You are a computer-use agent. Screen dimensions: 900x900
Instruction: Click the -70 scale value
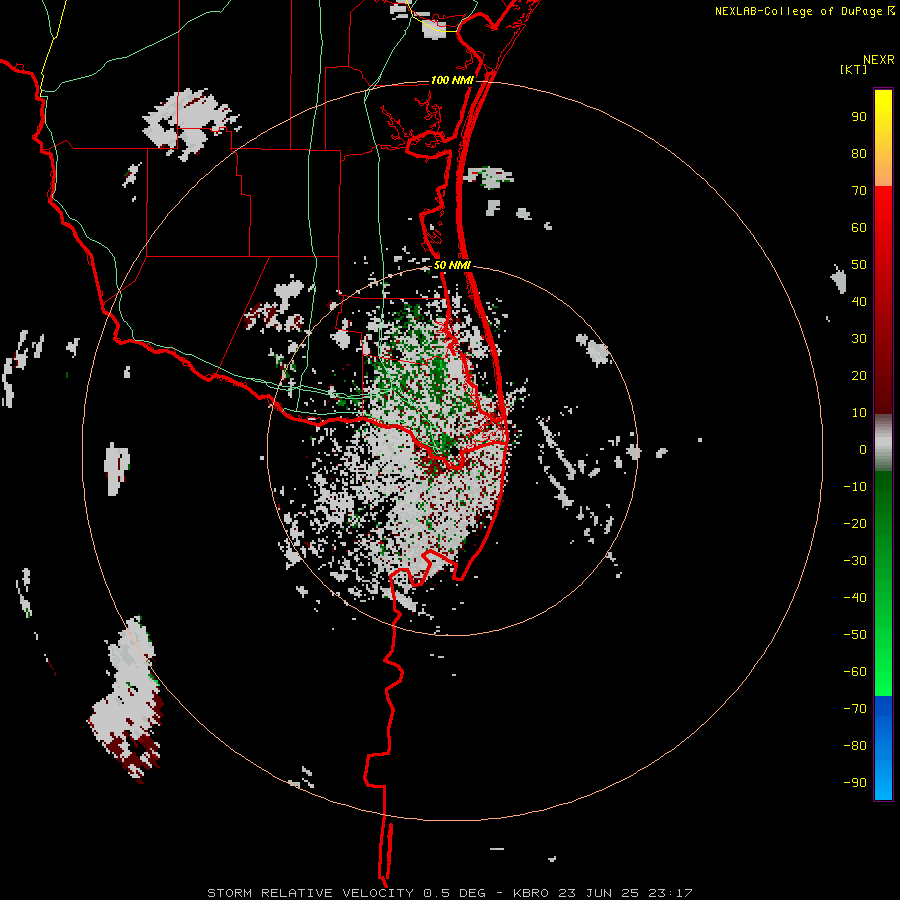(855, 709)
